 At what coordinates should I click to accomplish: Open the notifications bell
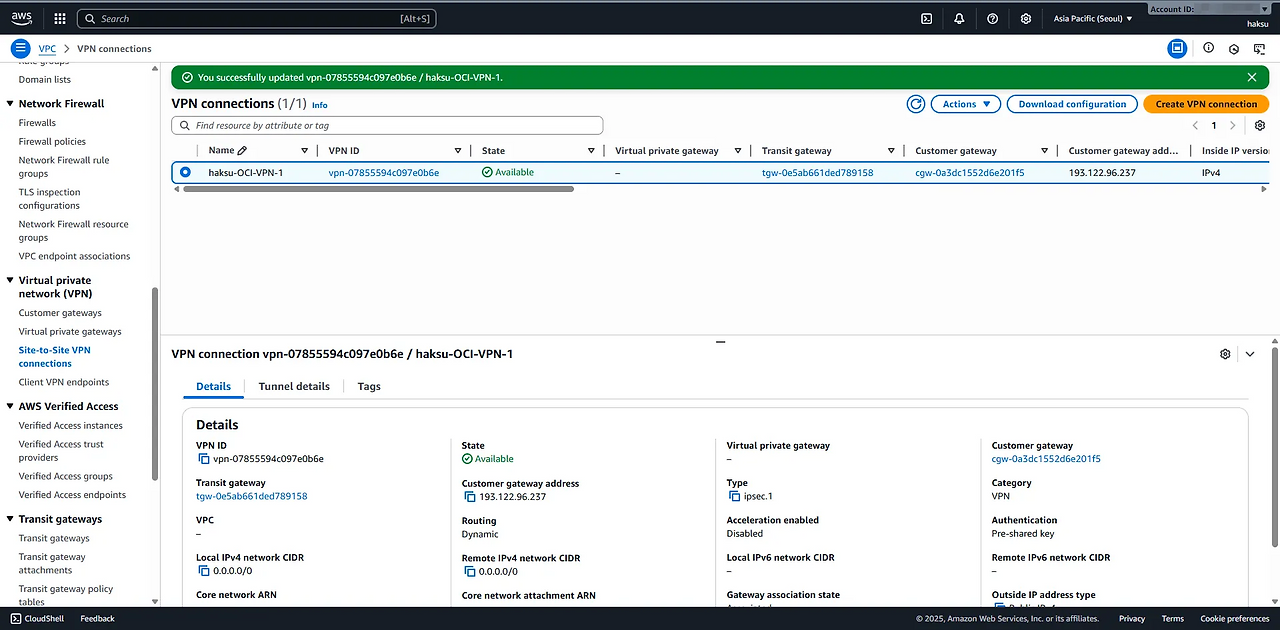pos(959,18)
